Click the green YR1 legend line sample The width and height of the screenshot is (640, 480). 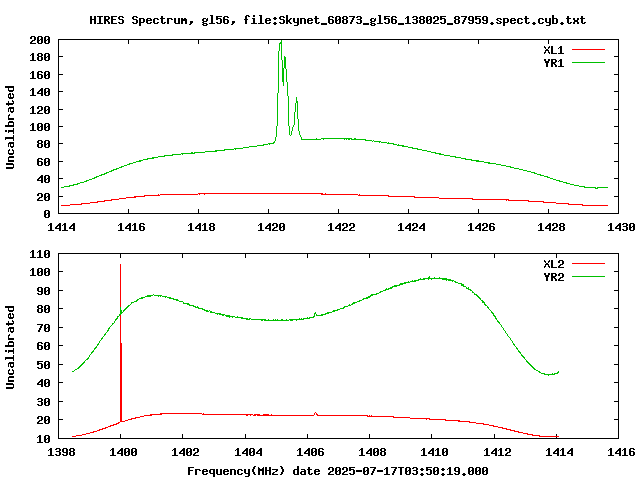coord(588,63)
